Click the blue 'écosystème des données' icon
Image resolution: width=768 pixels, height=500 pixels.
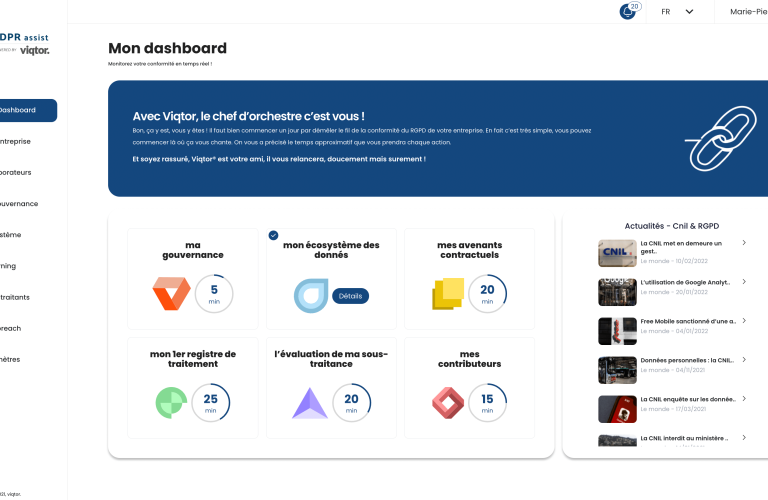(x=310, y=295)
